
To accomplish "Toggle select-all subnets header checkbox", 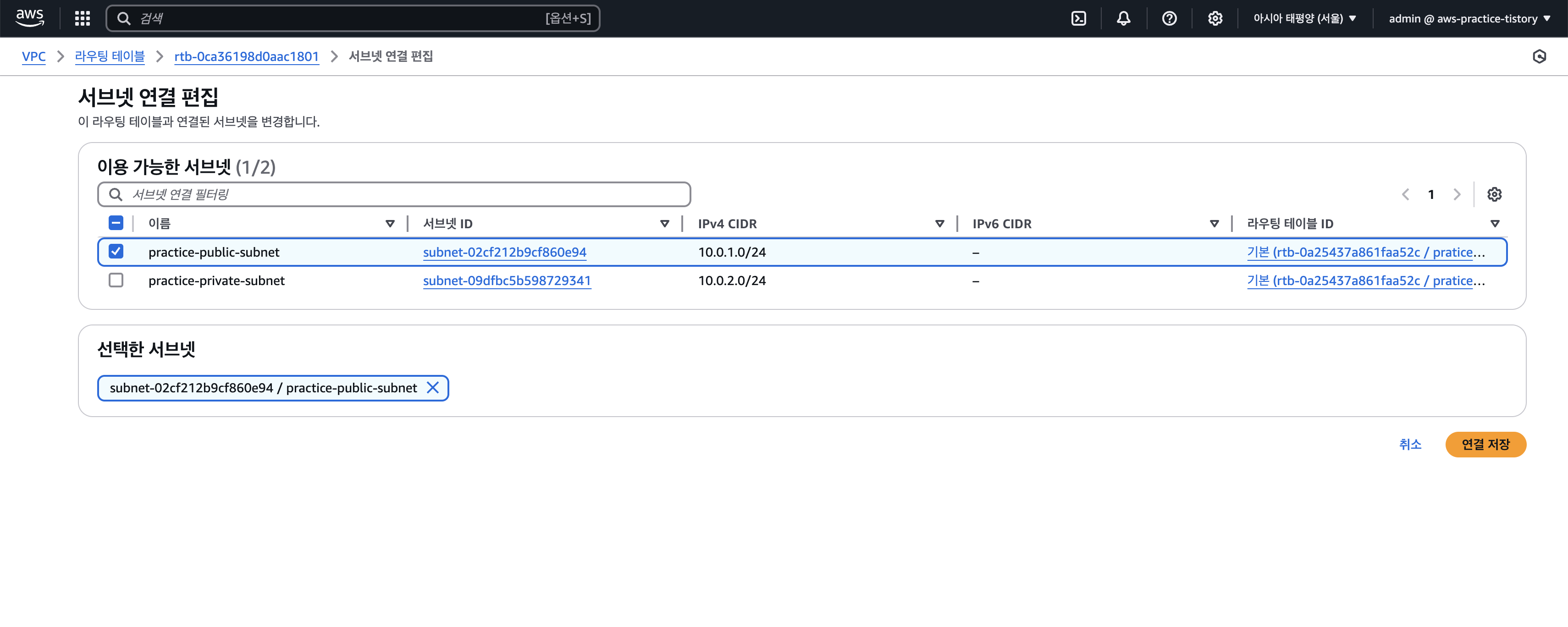I will [116, 223].
